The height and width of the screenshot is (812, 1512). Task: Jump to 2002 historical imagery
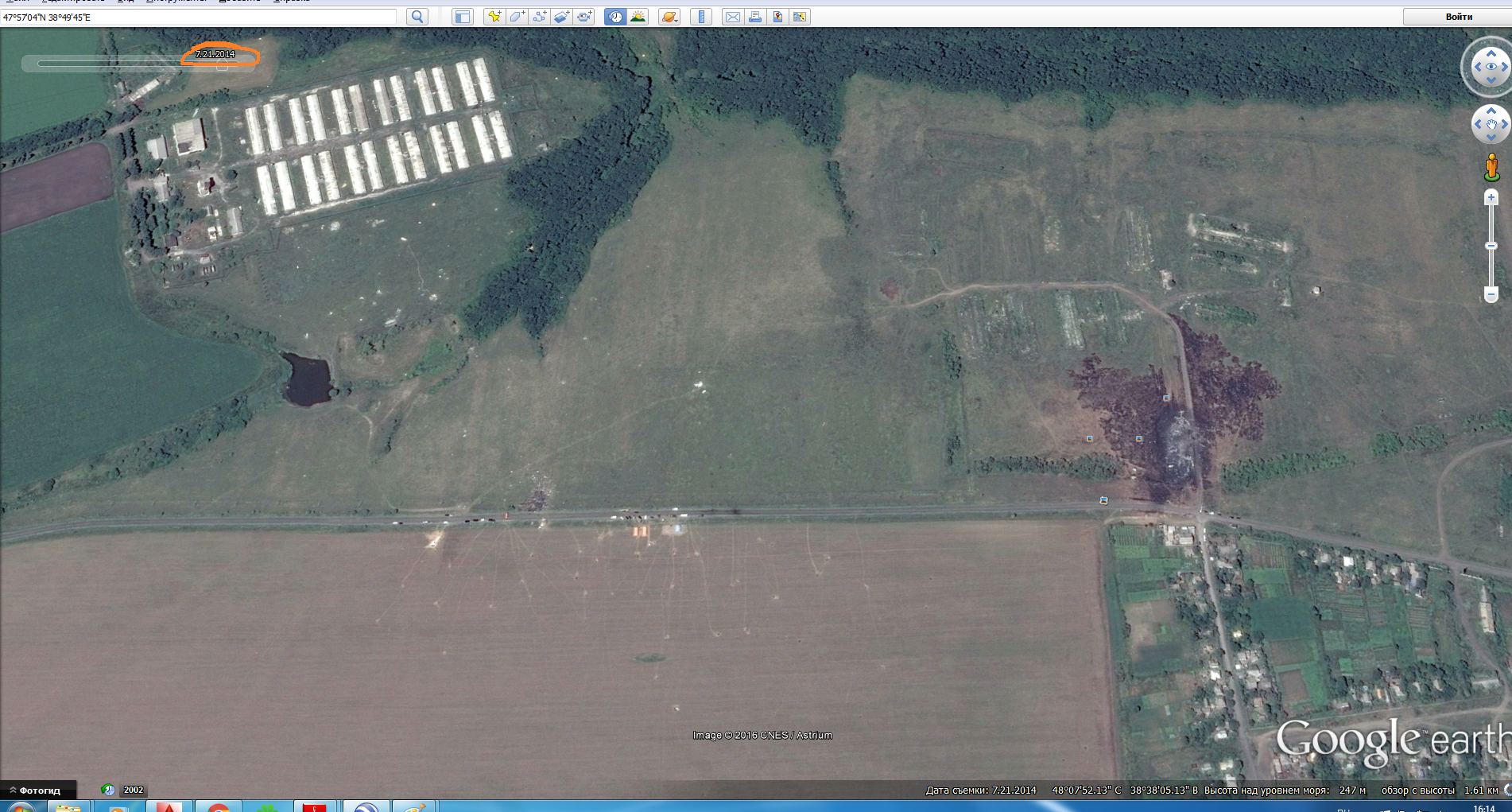tap(133, 790)
